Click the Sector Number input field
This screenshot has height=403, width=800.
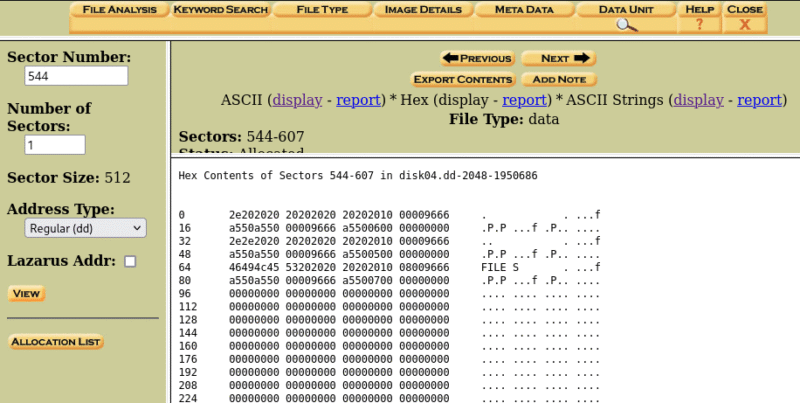pos(76,76)
